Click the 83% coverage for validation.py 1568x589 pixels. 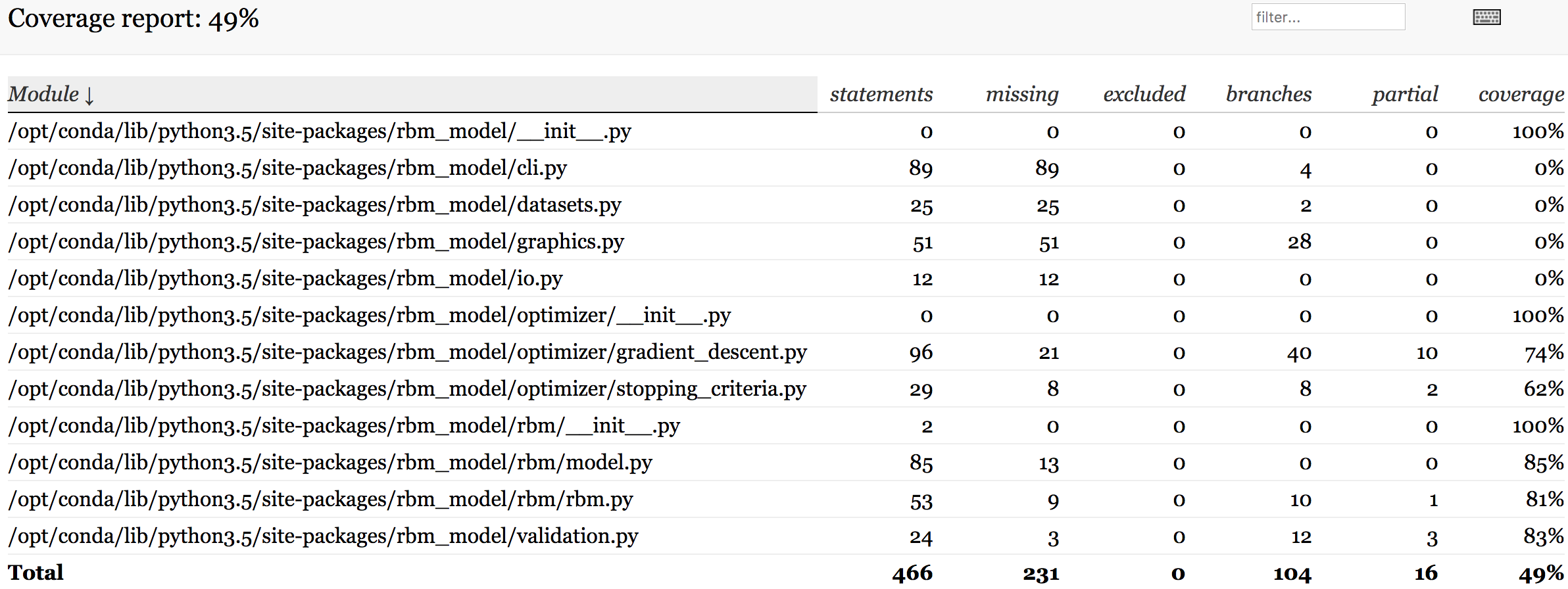[1544, 537]
